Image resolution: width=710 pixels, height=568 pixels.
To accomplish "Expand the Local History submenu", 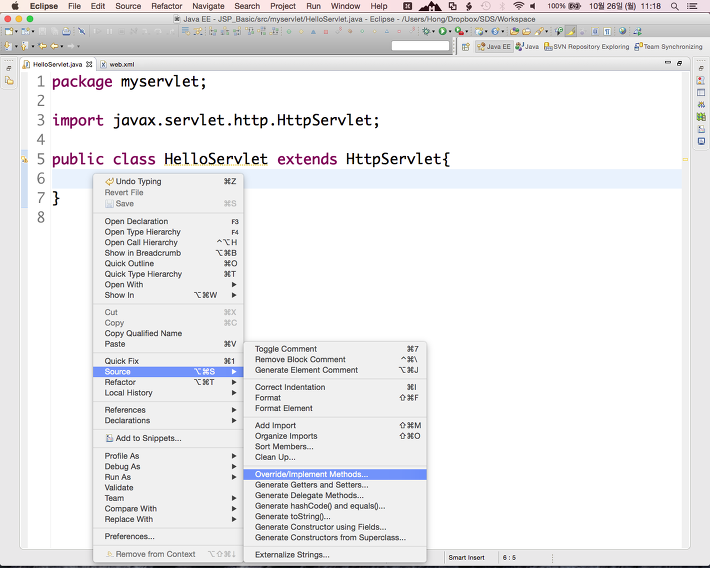I will pyautogui.click(x=168, y=393).
